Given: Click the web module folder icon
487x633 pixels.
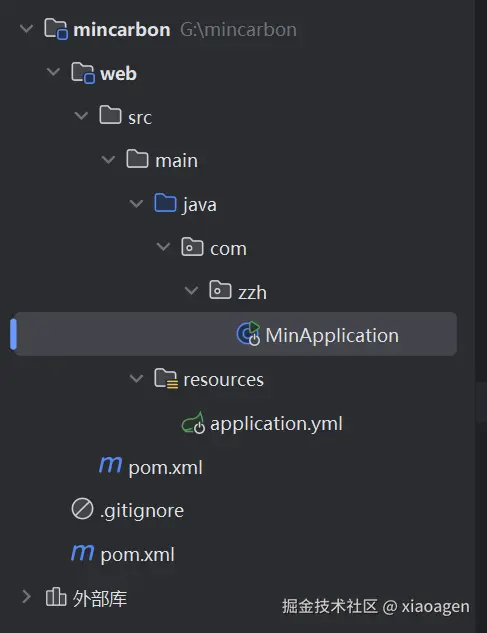Looking at the screenshot, I should coord(83,73).
